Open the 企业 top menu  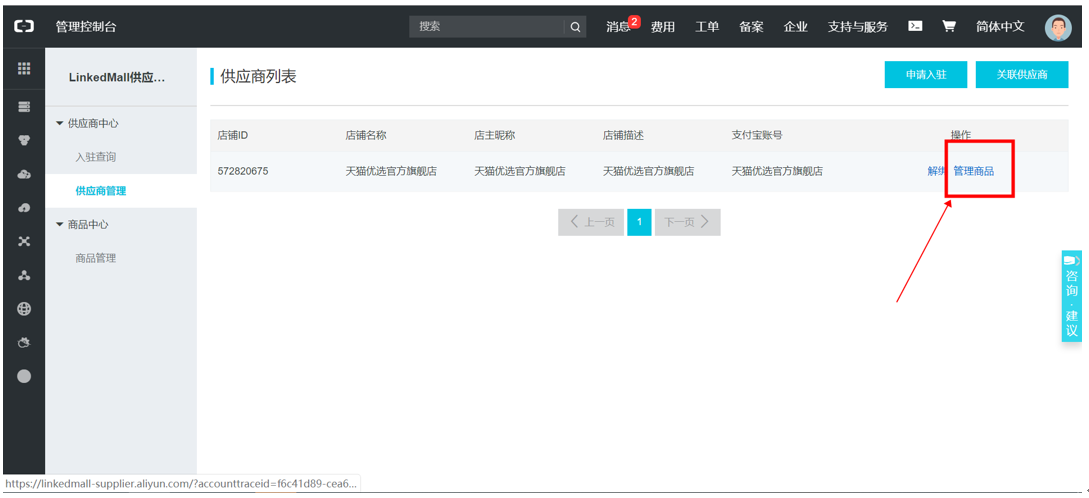(796, 27)
